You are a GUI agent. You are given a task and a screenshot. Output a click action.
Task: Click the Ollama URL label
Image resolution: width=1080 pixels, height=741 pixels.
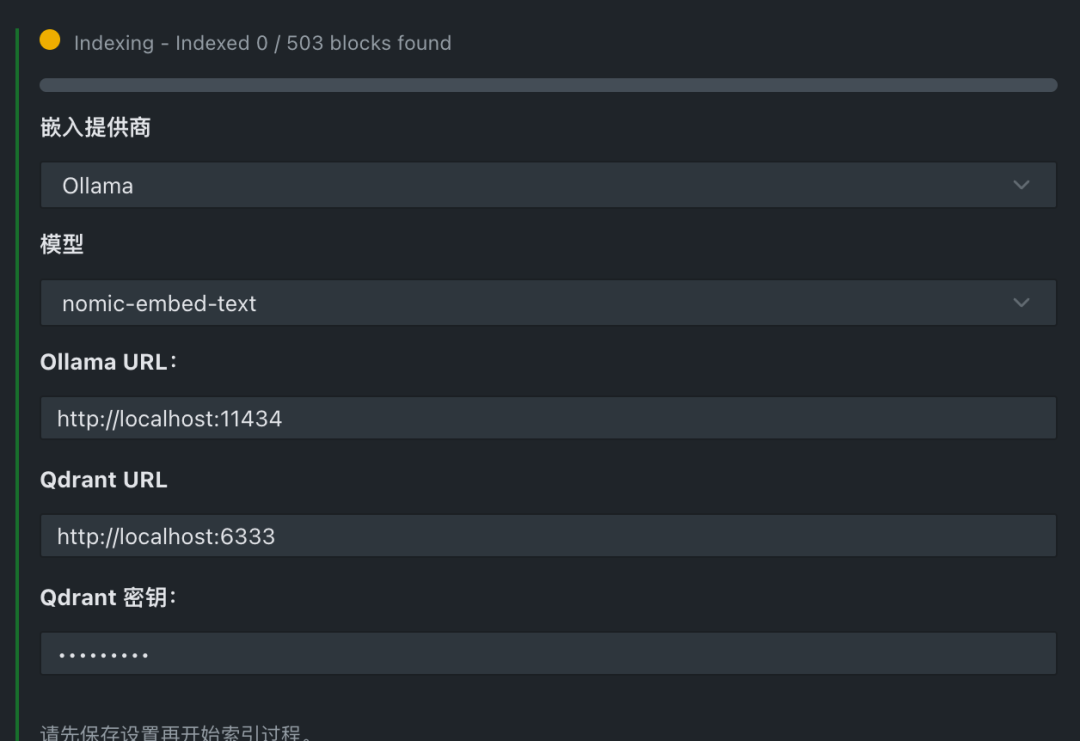(x=108, y=361)
